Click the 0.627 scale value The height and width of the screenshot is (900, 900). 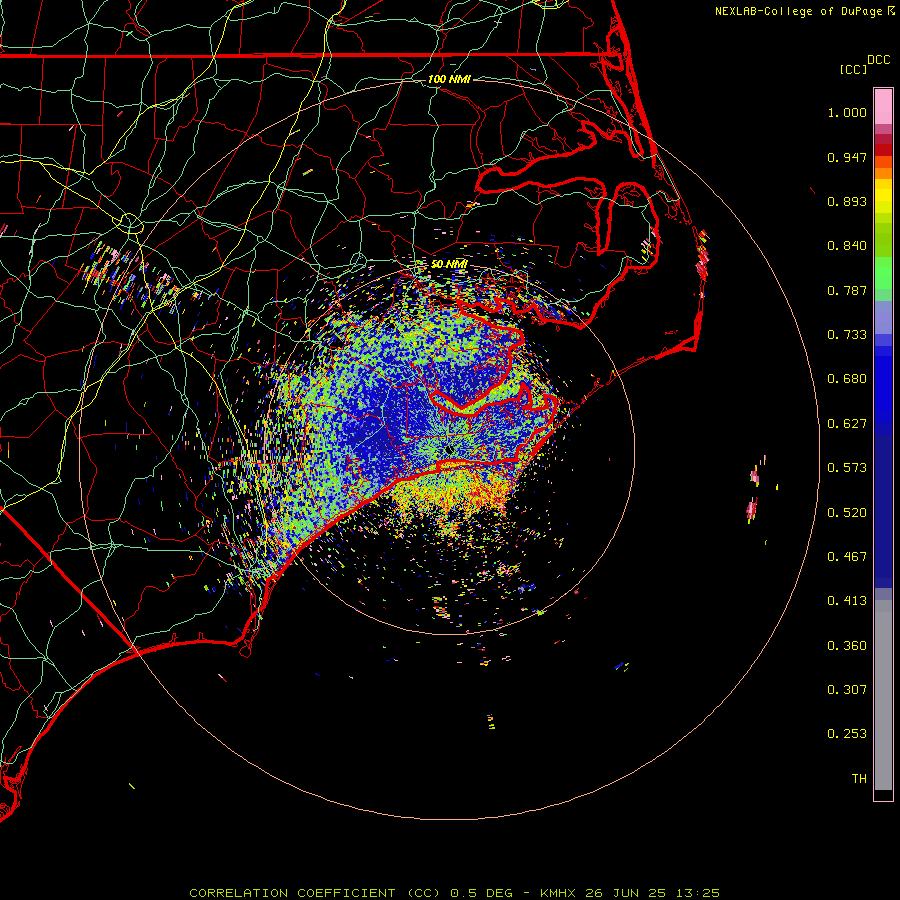tap(847, 424)
